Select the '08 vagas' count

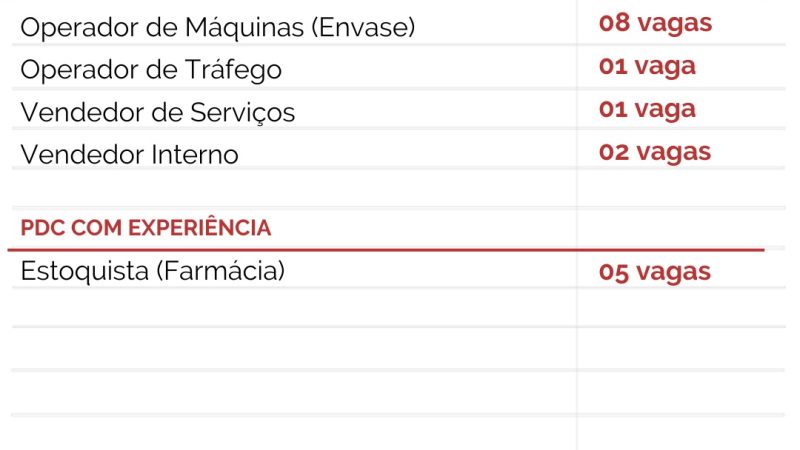coord(655,24)
